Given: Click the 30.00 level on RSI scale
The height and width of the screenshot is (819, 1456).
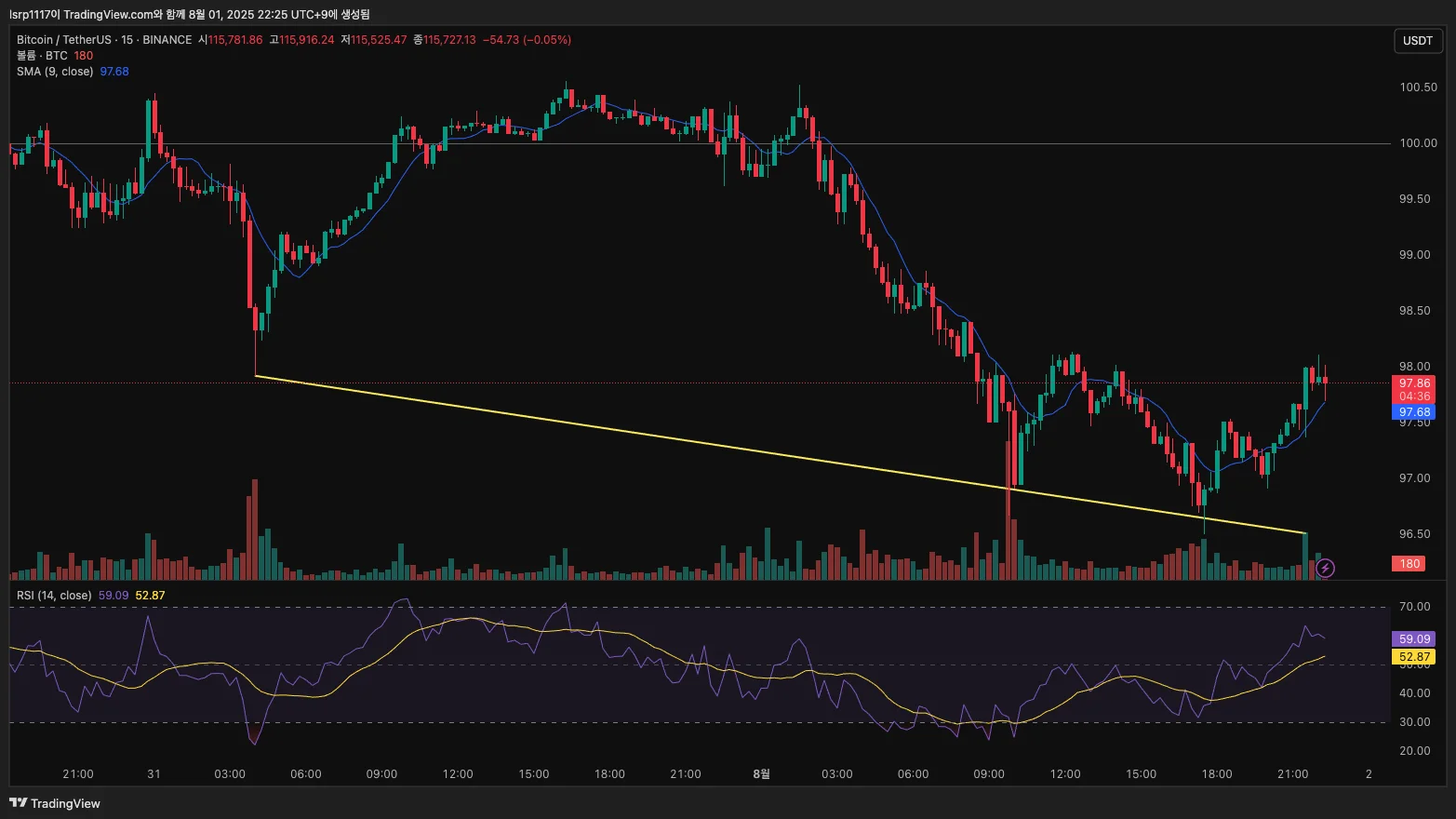Looking at the screenshot, I should click(1414, 722).
